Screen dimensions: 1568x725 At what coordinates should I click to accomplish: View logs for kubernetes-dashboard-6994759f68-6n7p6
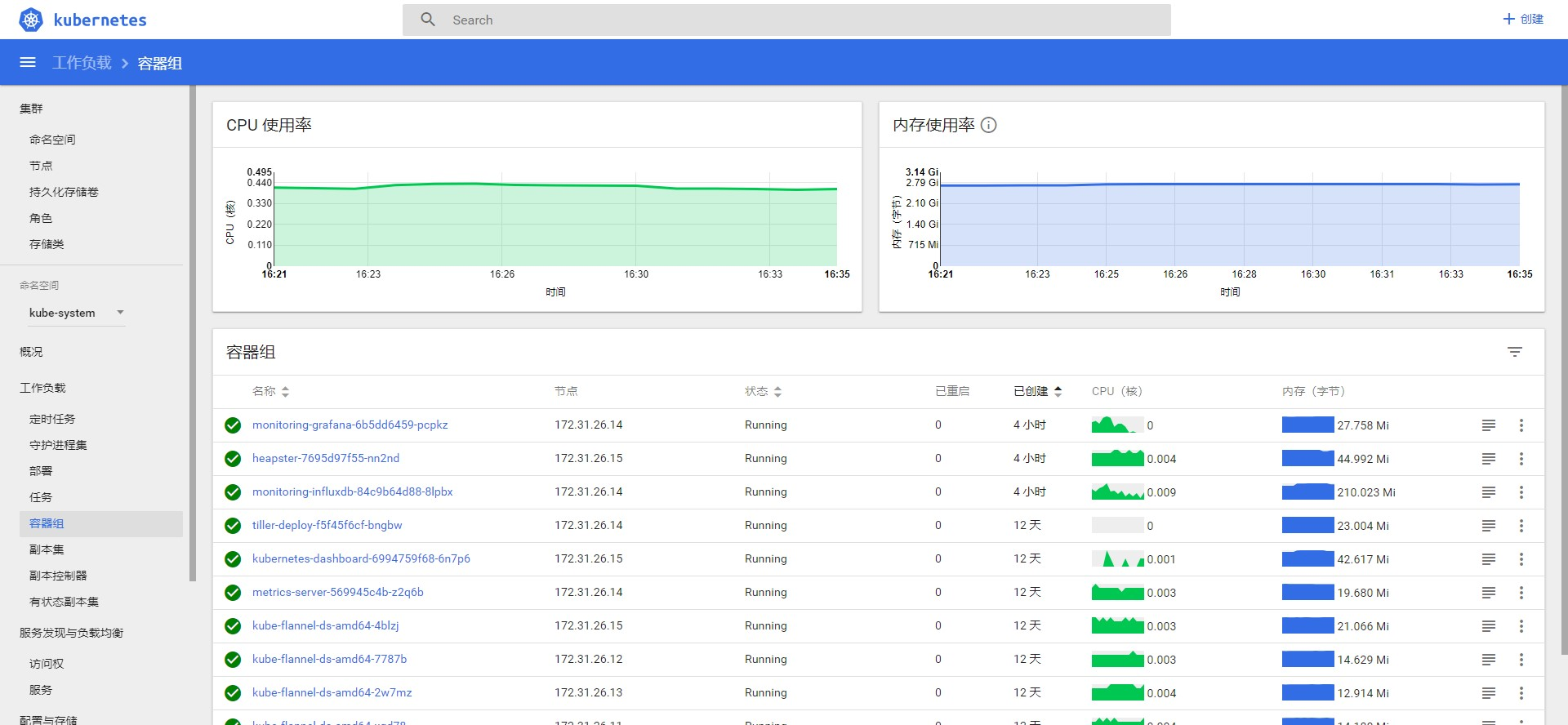coord(1489,559)
